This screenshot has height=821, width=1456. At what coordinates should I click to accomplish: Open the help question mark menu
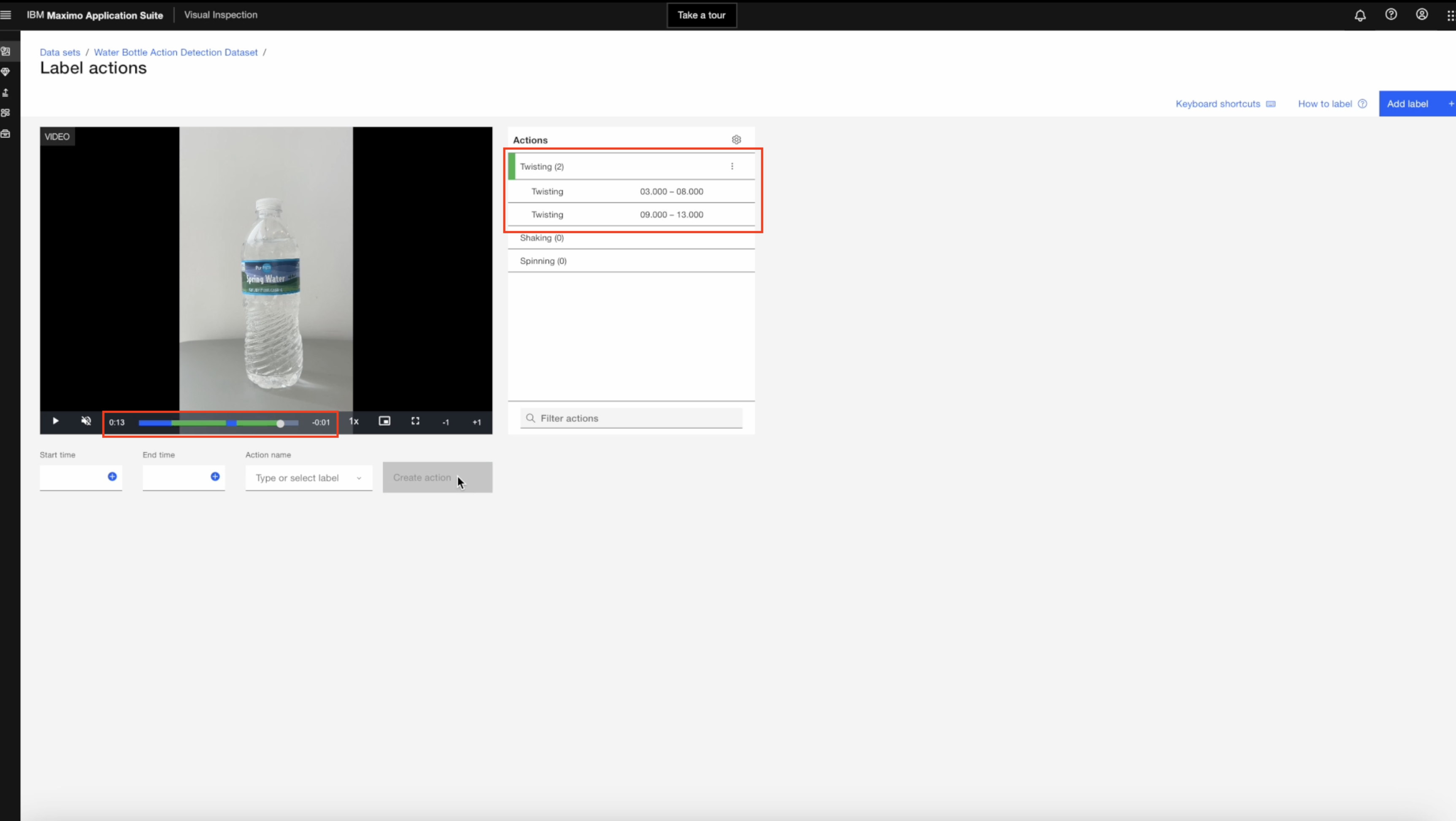[1391, 15]
